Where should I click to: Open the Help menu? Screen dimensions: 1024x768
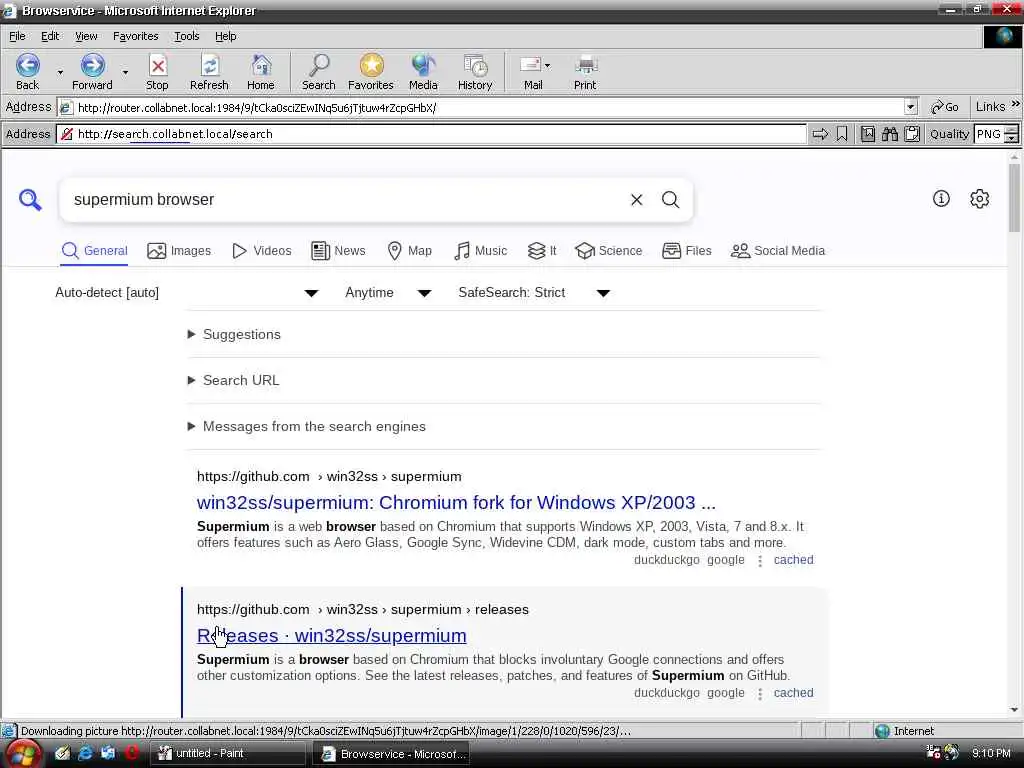[x=225, y=37]
